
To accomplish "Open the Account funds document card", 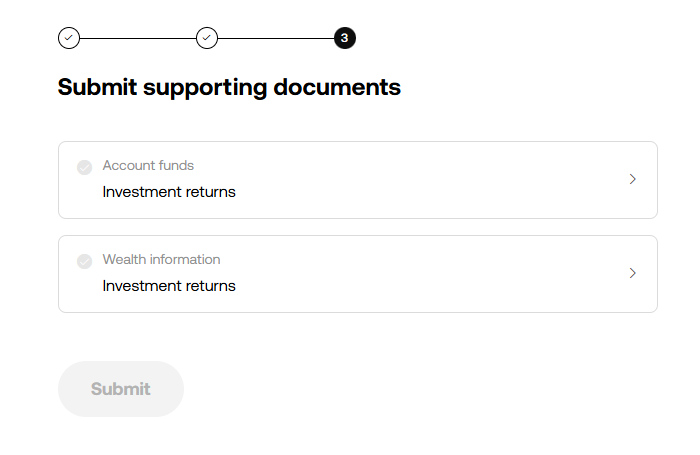I will point(358,180).
